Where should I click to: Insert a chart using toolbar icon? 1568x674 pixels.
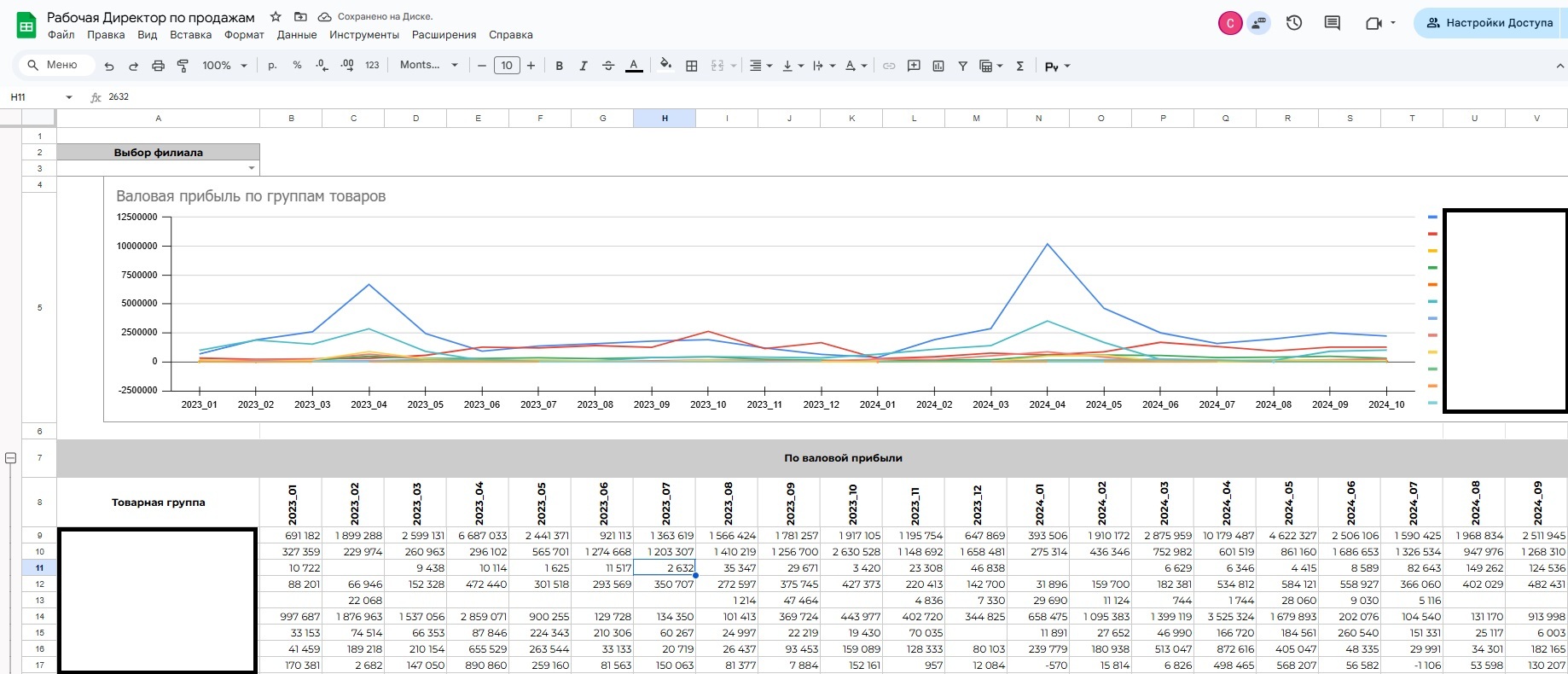pos(938,66)
